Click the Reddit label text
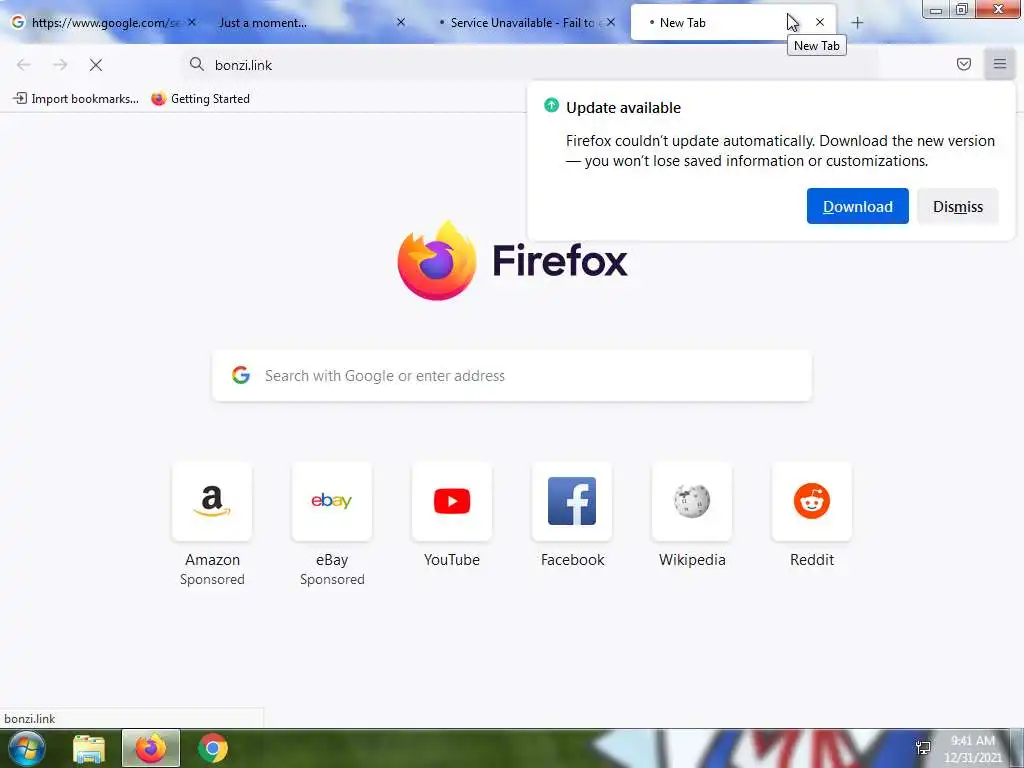This screenshot has height=768, width=1024. [812, 560]
